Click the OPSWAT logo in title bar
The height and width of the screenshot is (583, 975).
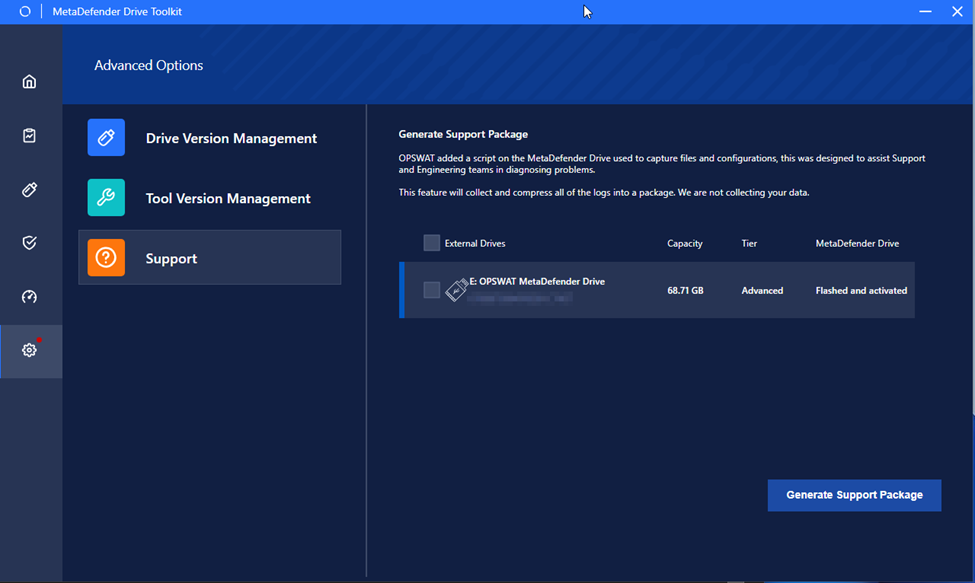coord(25,11)
